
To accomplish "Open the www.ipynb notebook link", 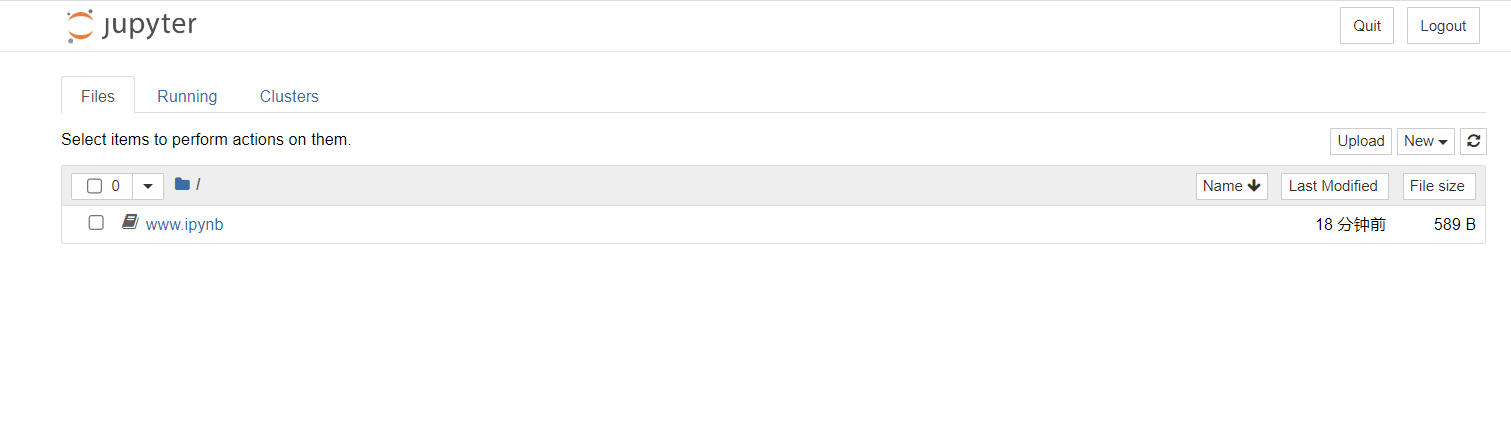I will (184, 224).
